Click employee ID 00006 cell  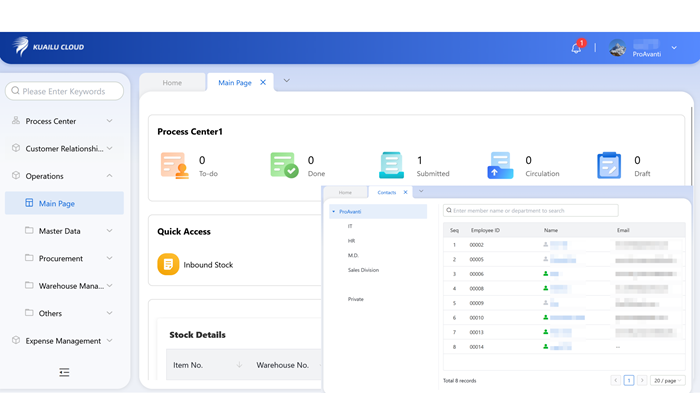tap(477, 274)
